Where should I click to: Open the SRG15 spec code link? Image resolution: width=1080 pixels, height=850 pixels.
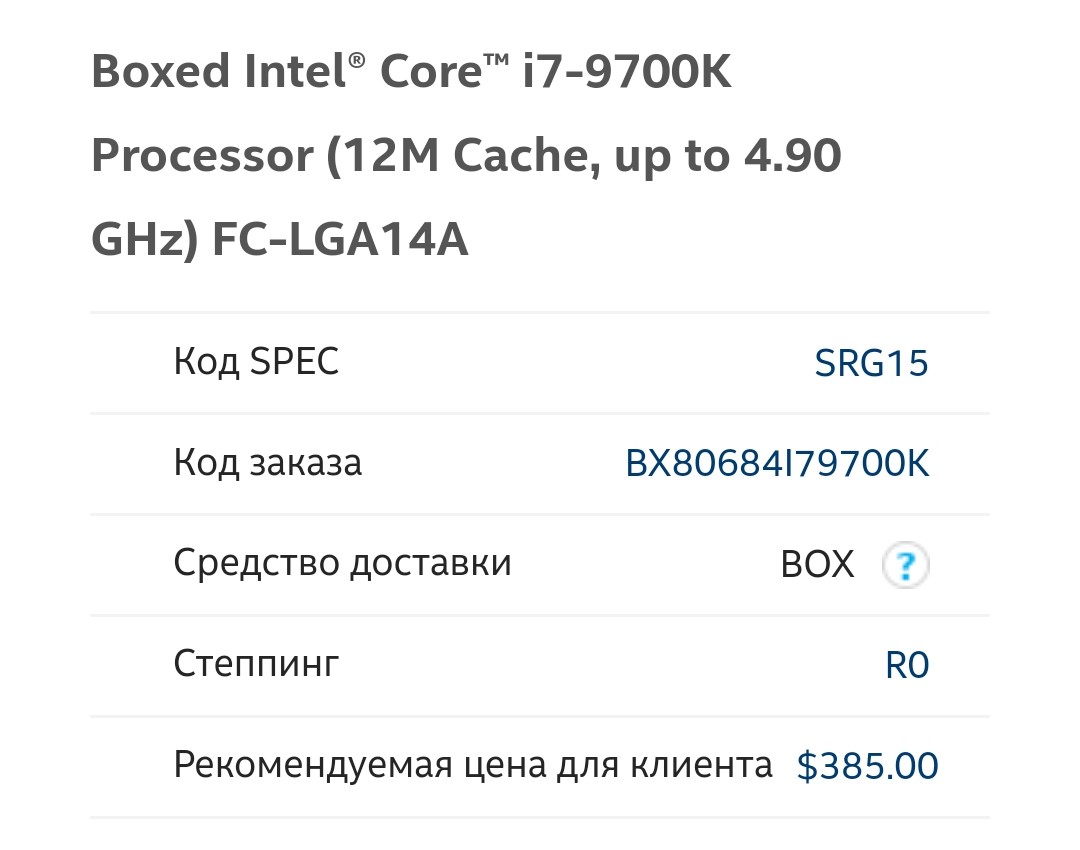[x=872, y=363]
